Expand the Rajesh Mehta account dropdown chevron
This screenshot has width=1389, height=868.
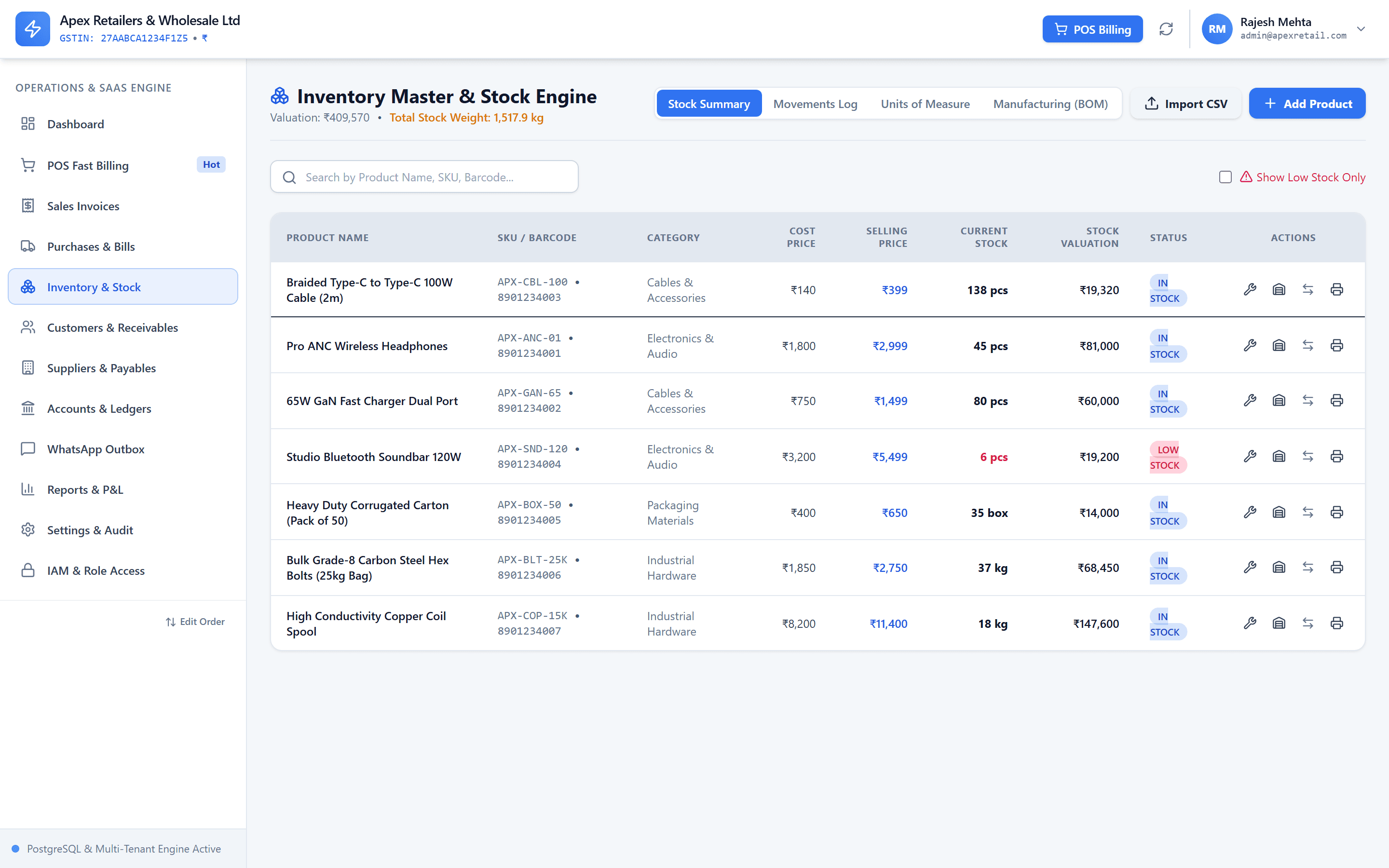1360,29
